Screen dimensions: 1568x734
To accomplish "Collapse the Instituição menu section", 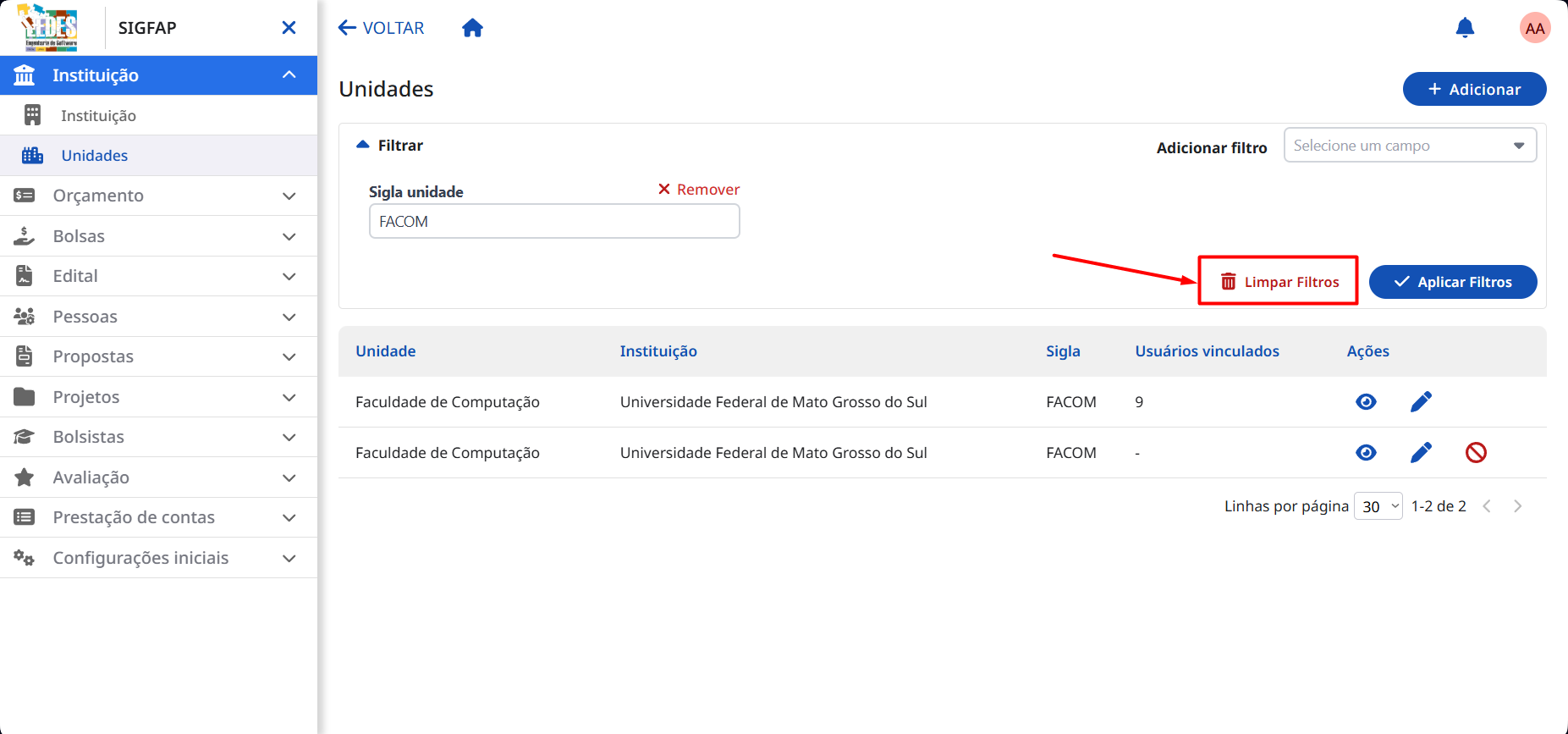I will 158,75.
